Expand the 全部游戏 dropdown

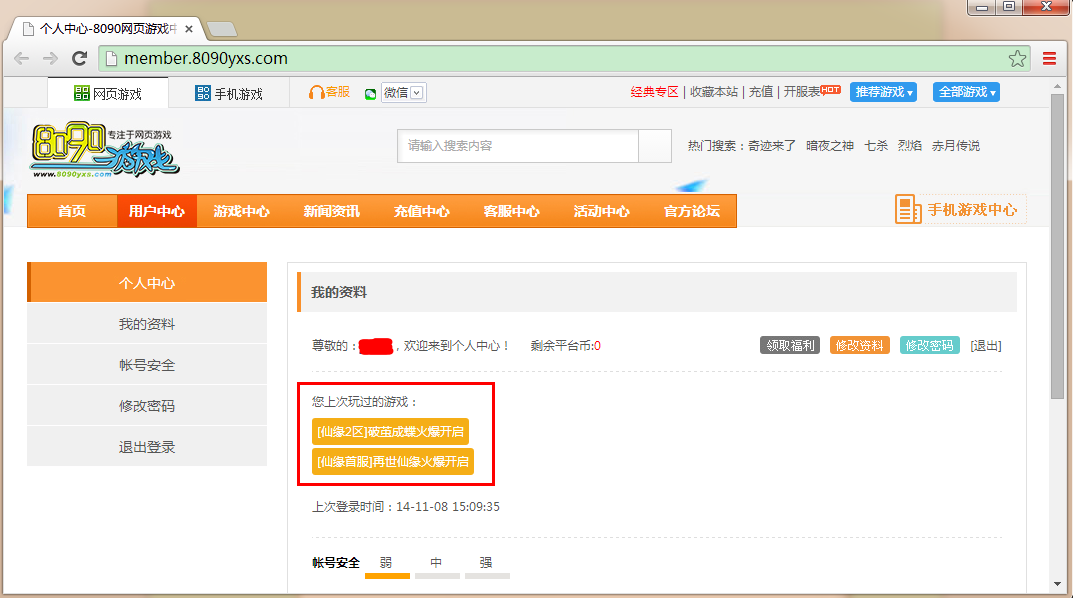pyautogui.click(x=966, y=92)
